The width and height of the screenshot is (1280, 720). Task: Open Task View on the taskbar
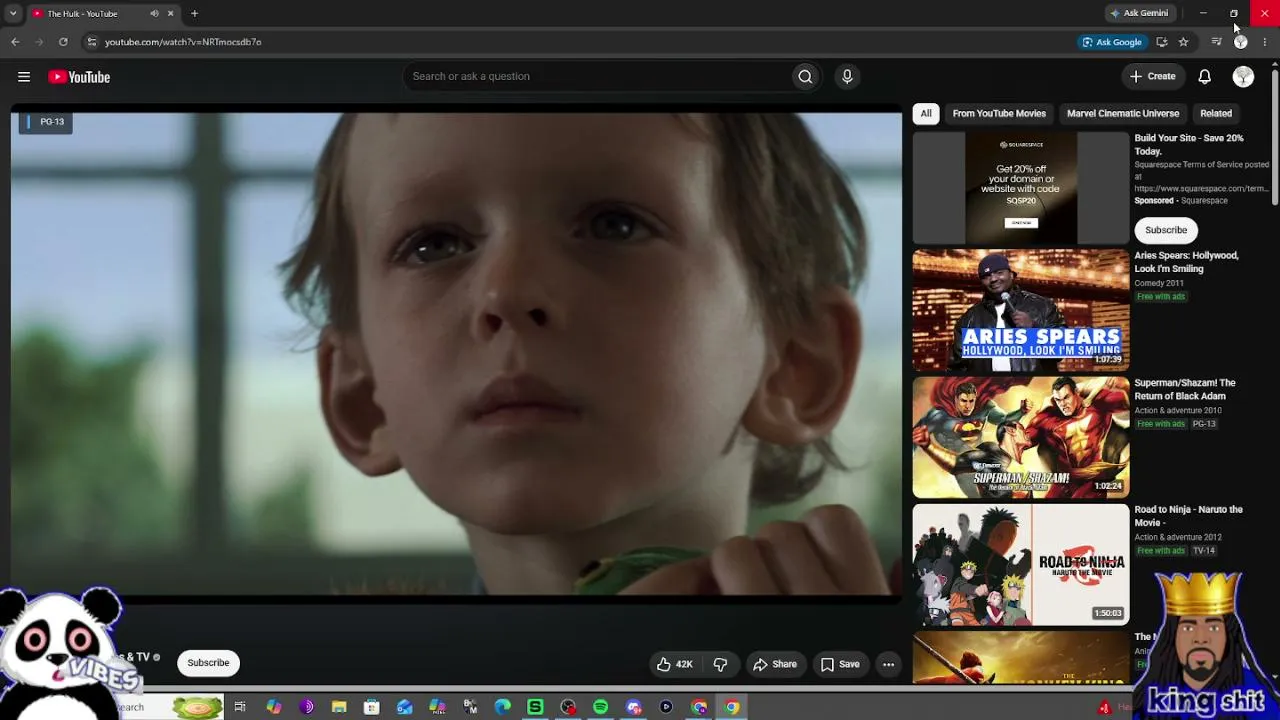[240, 707]
